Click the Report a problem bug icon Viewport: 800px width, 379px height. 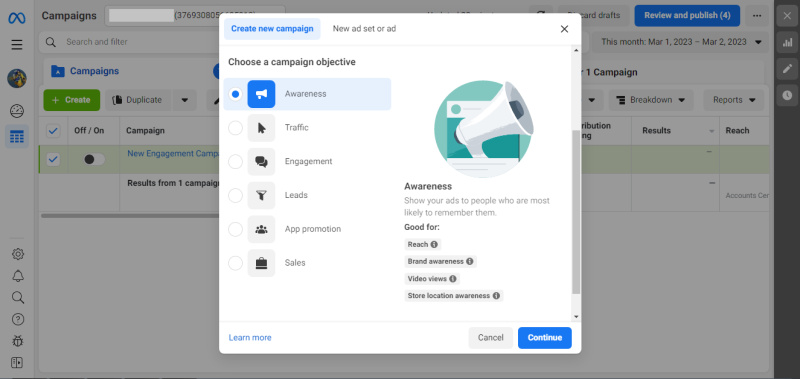(x=18, y=341)
